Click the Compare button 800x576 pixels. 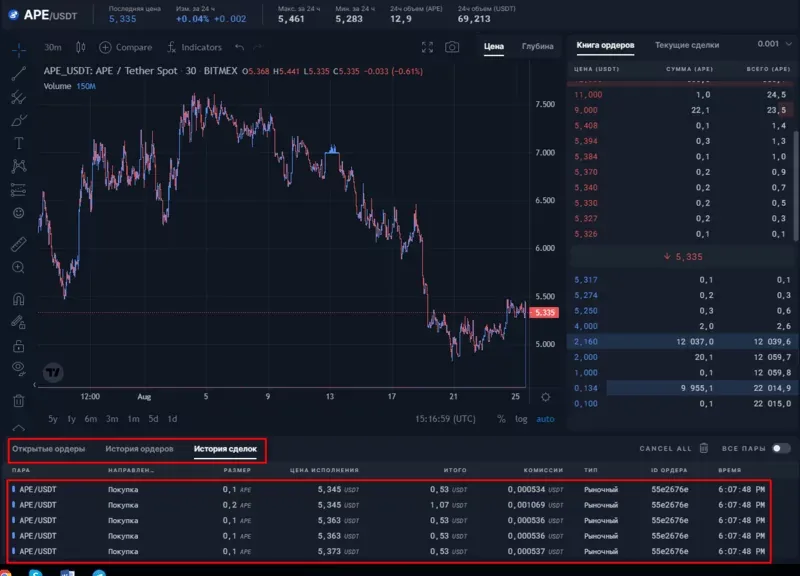tap(126, 47)
